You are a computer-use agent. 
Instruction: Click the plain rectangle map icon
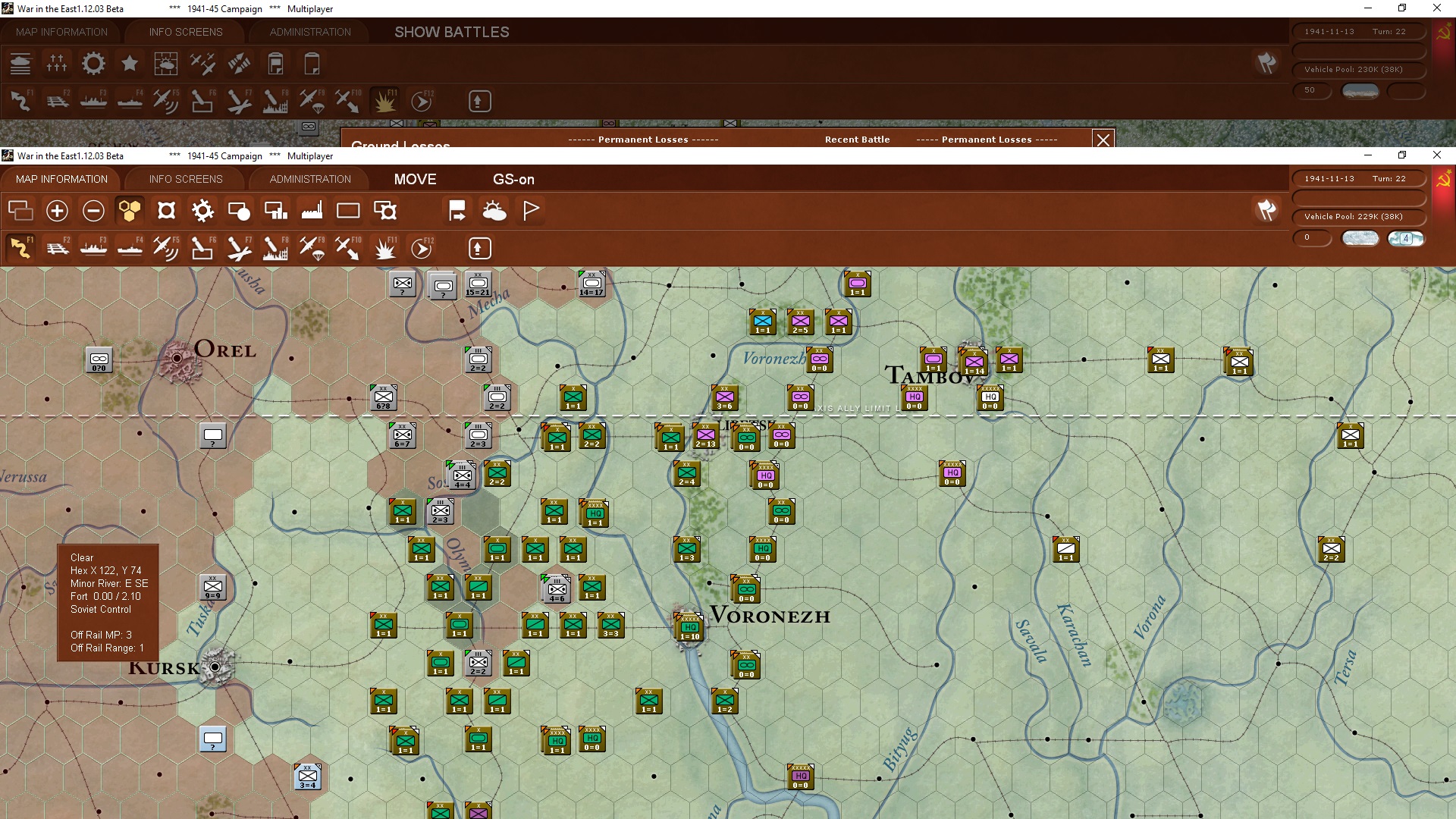pos(348,211)
